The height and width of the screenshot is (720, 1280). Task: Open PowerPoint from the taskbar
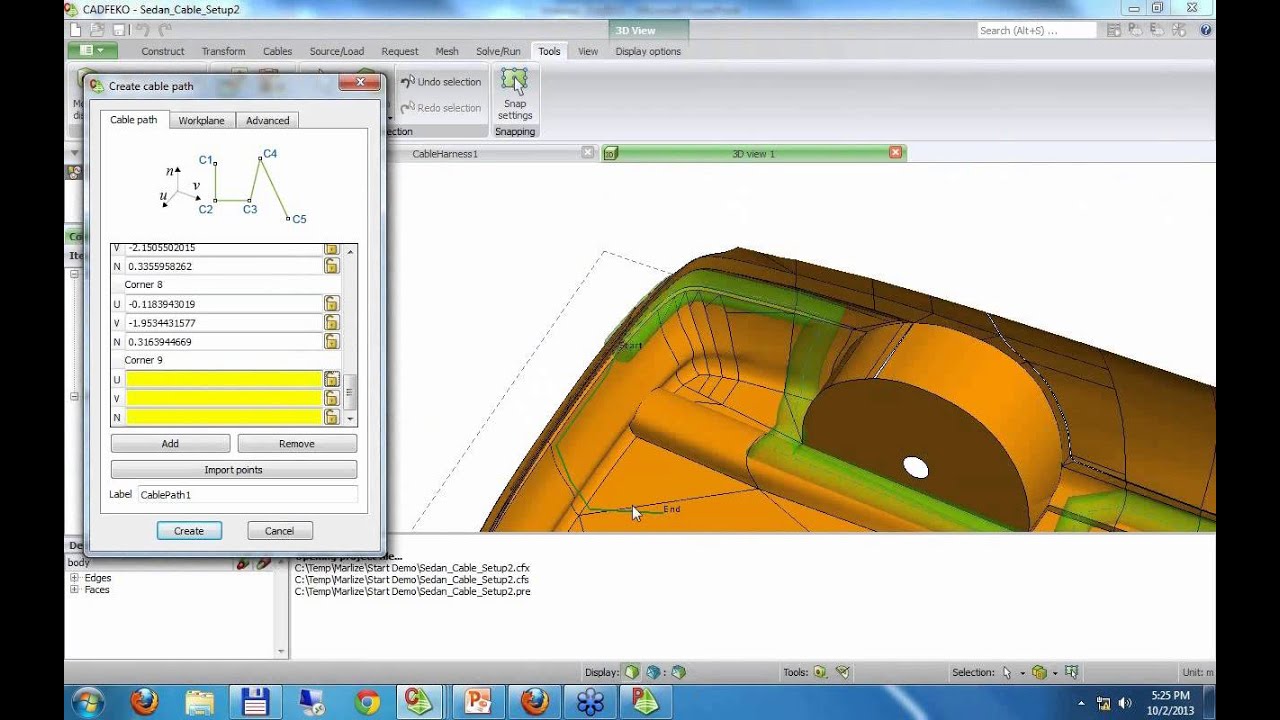coord(478,703)
